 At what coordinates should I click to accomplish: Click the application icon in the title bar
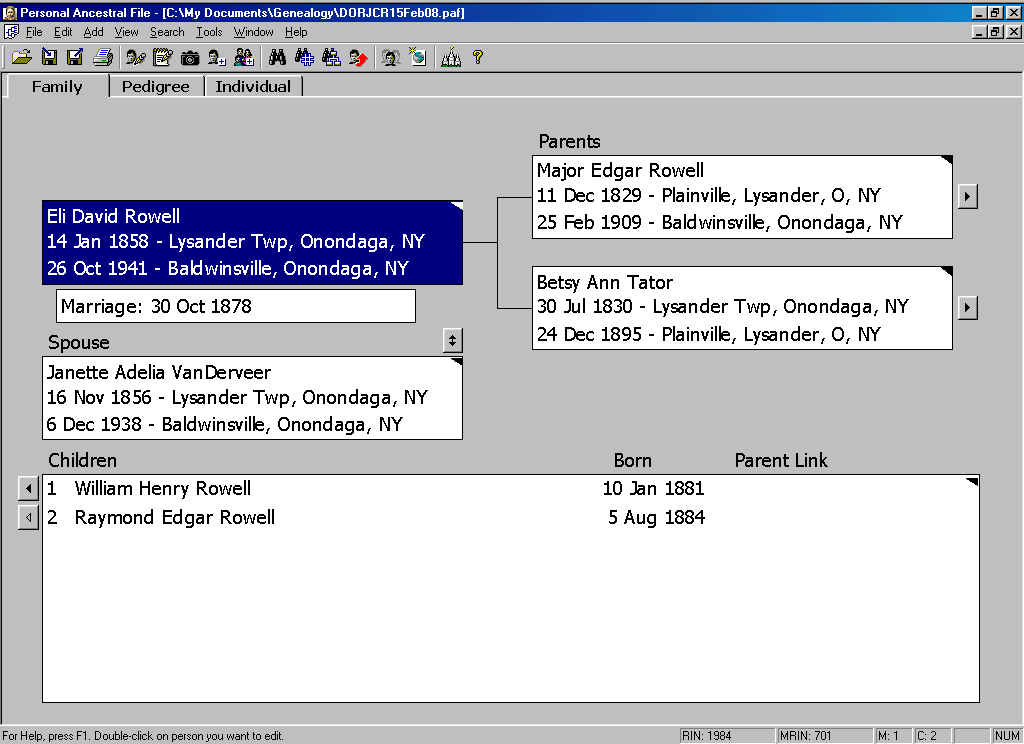pos(9,12)
